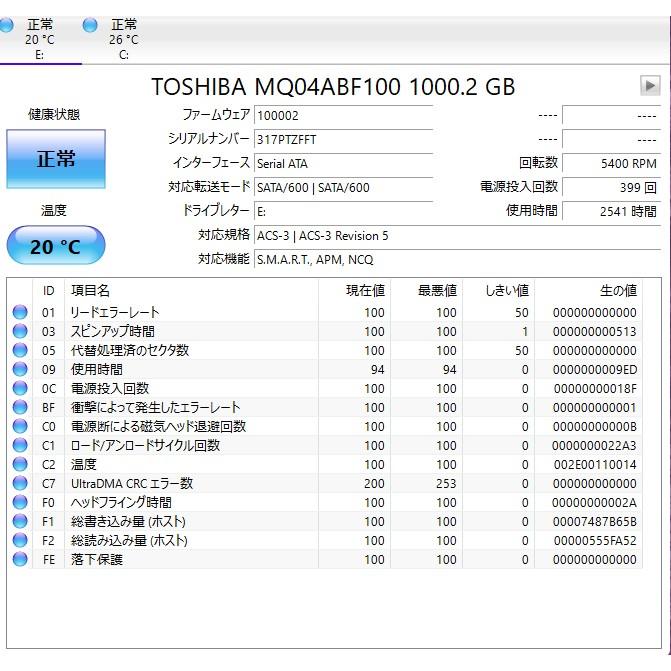Click the status orb for row BF
Viewport: 671px width, 671px height.
(x=20, y=407)
